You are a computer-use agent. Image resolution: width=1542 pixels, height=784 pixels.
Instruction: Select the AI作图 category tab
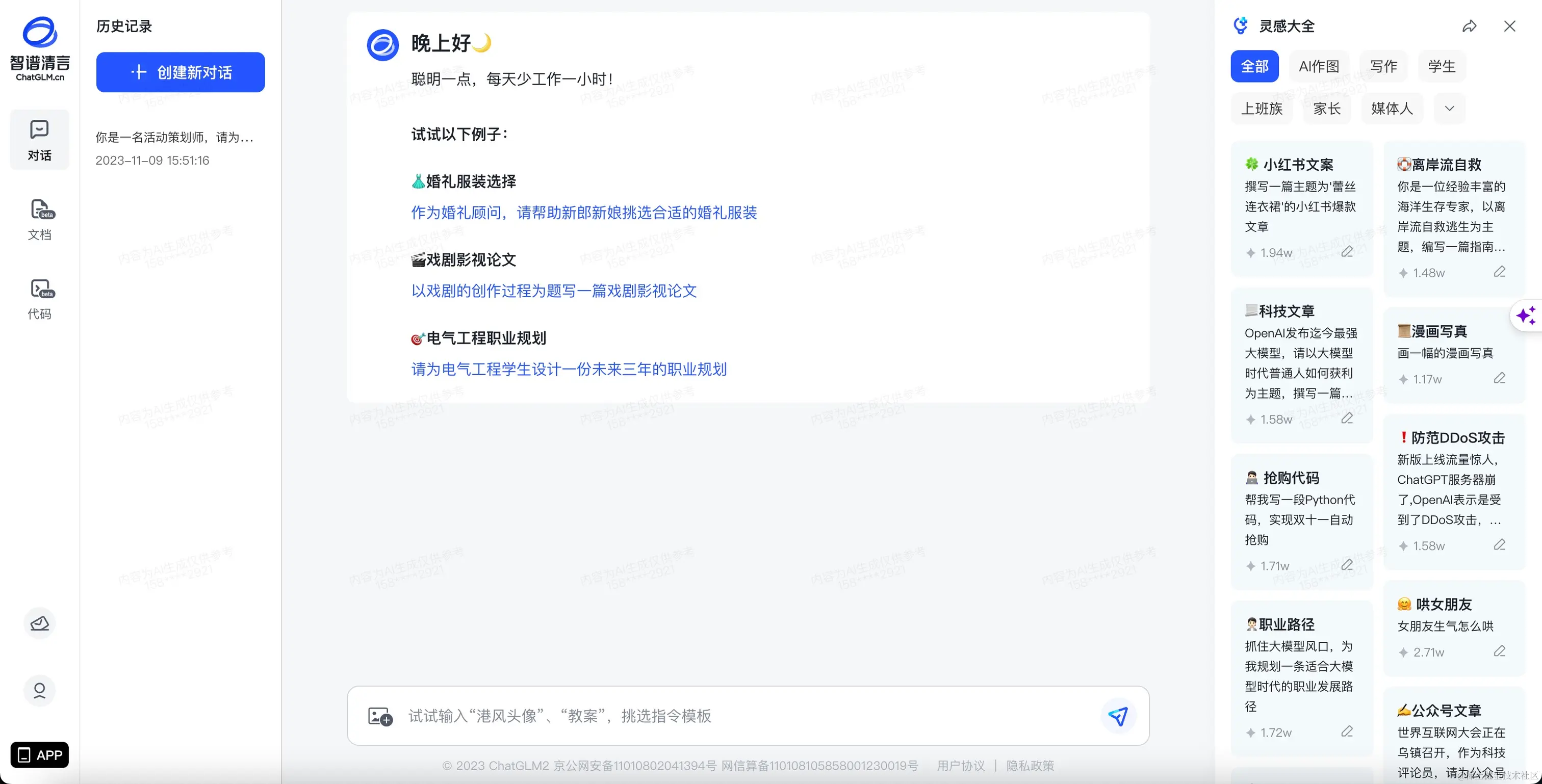1319,66
